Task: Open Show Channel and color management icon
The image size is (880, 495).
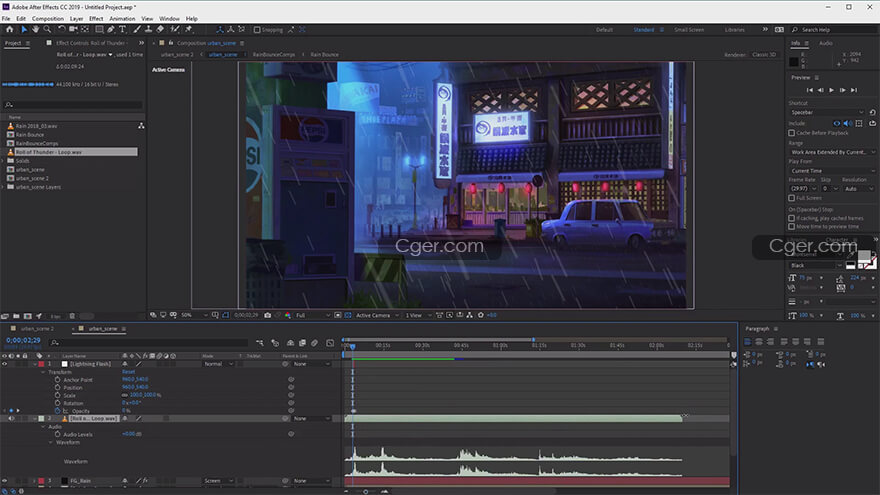Action: coord(288,315)
